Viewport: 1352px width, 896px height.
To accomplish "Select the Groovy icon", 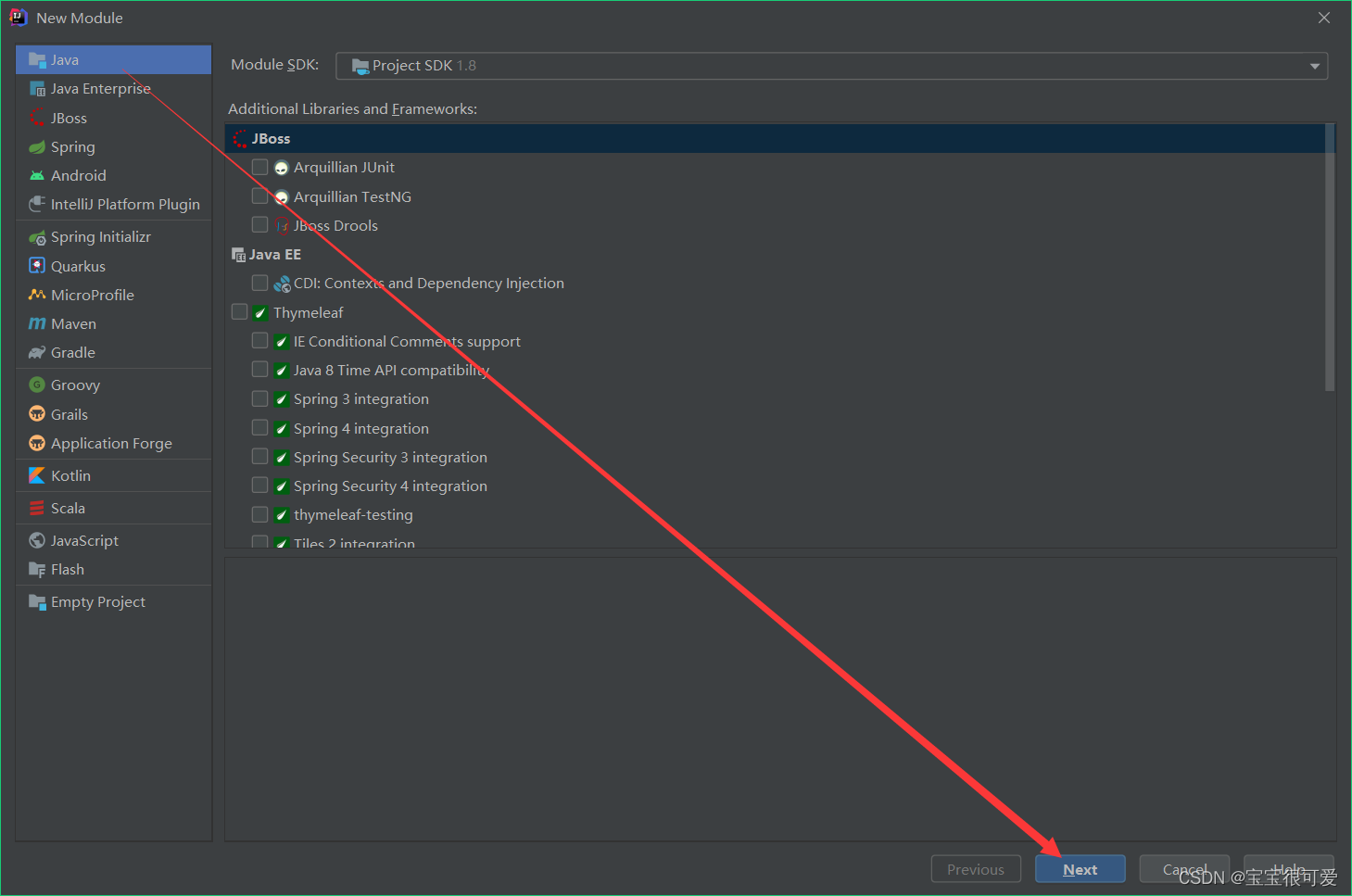I will 37,385.
